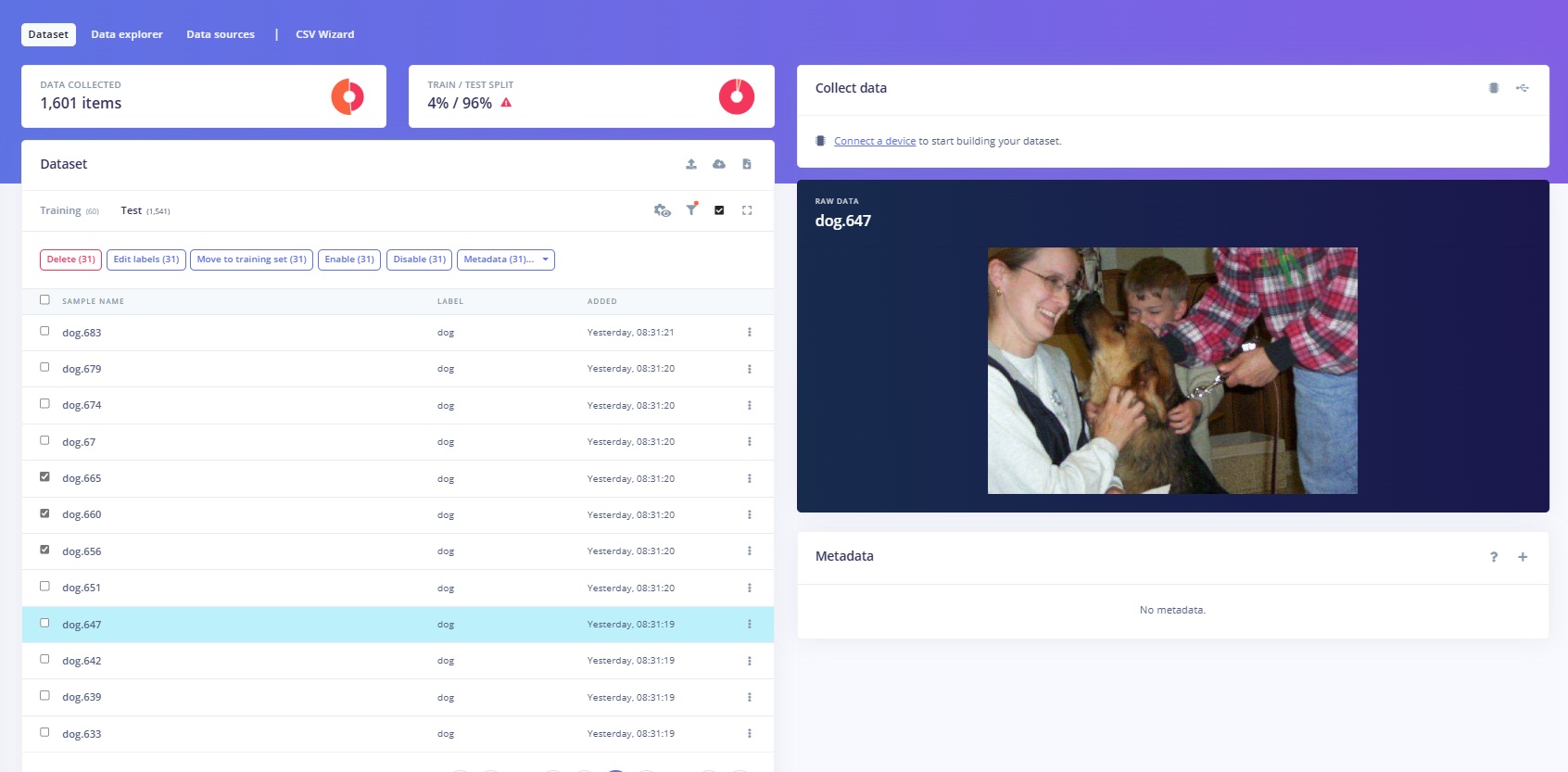
Task: Click the Delete (31) button
Action: point(70,259)
